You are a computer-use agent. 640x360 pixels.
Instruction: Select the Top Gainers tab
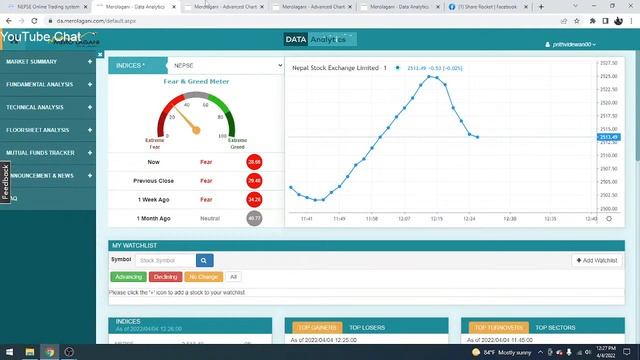coord(317,328)
